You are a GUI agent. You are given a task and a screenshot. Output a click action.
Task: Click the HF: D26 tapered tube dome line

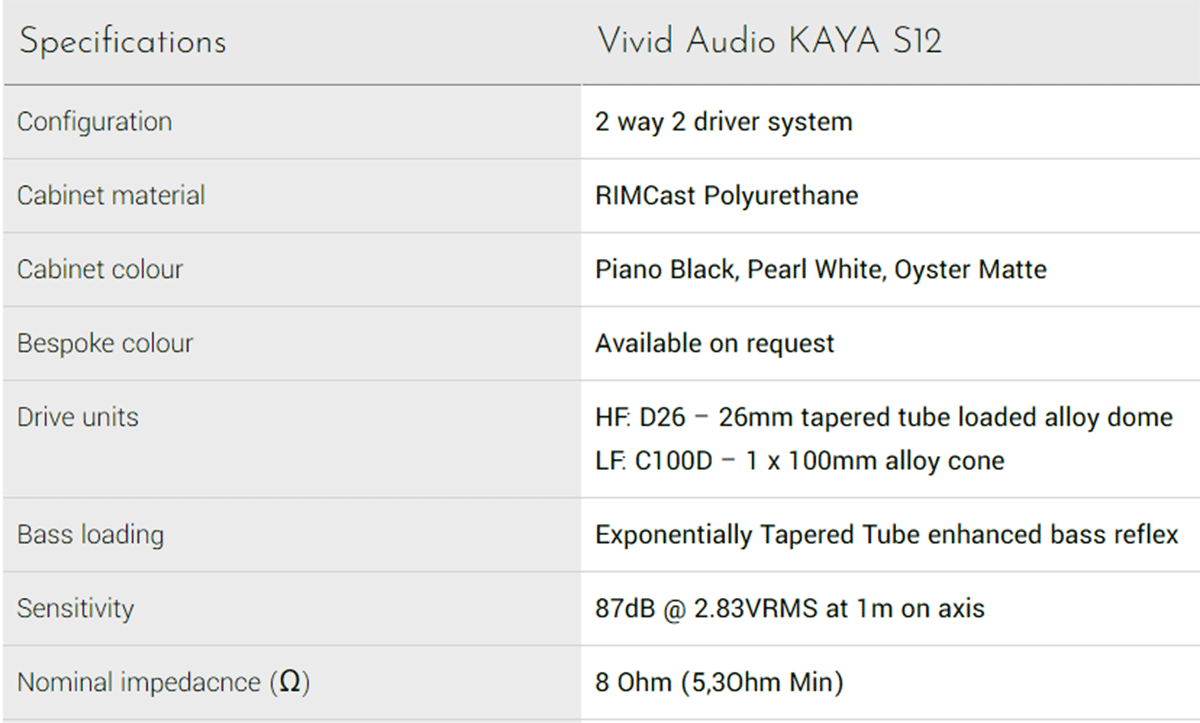(x=884, y=417)
